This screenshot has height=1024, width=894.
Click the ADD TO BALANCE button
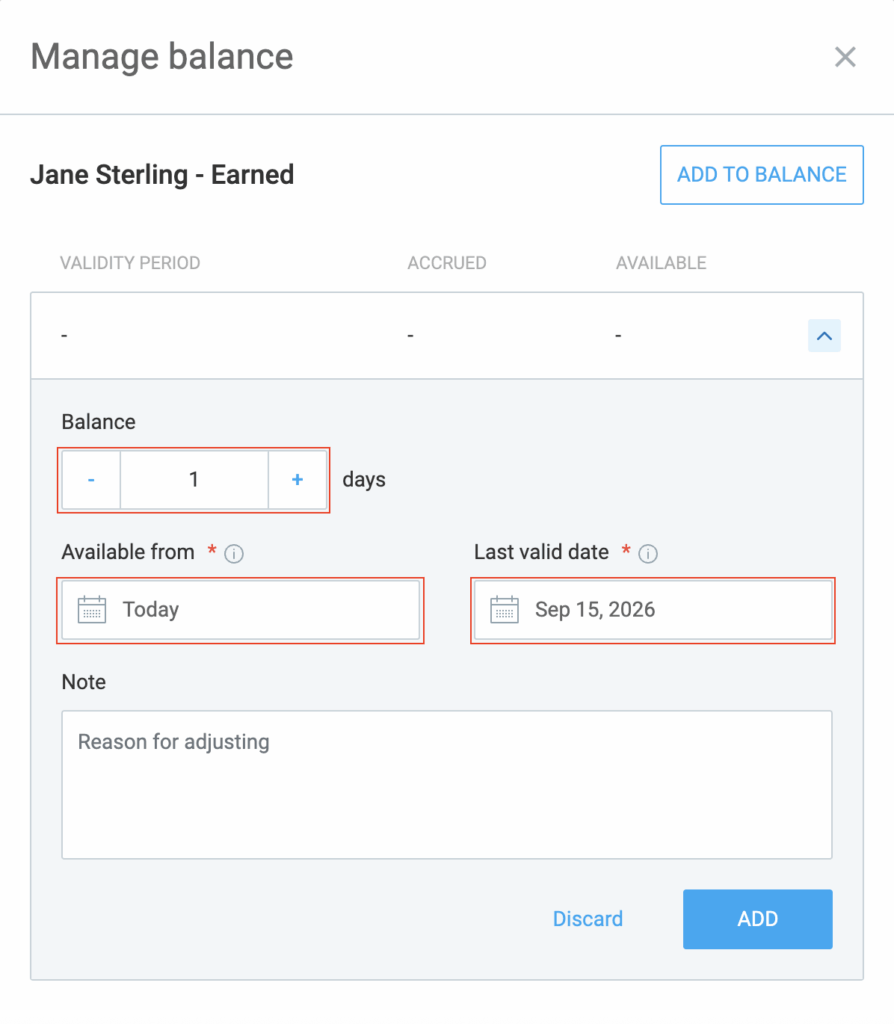(x=761, y=174)
